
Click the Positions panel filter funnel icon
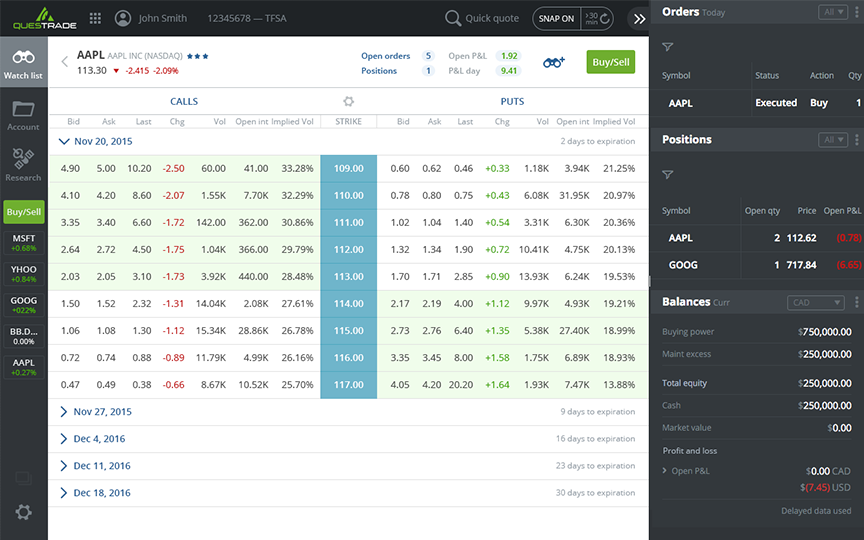(x=668, y=175)
